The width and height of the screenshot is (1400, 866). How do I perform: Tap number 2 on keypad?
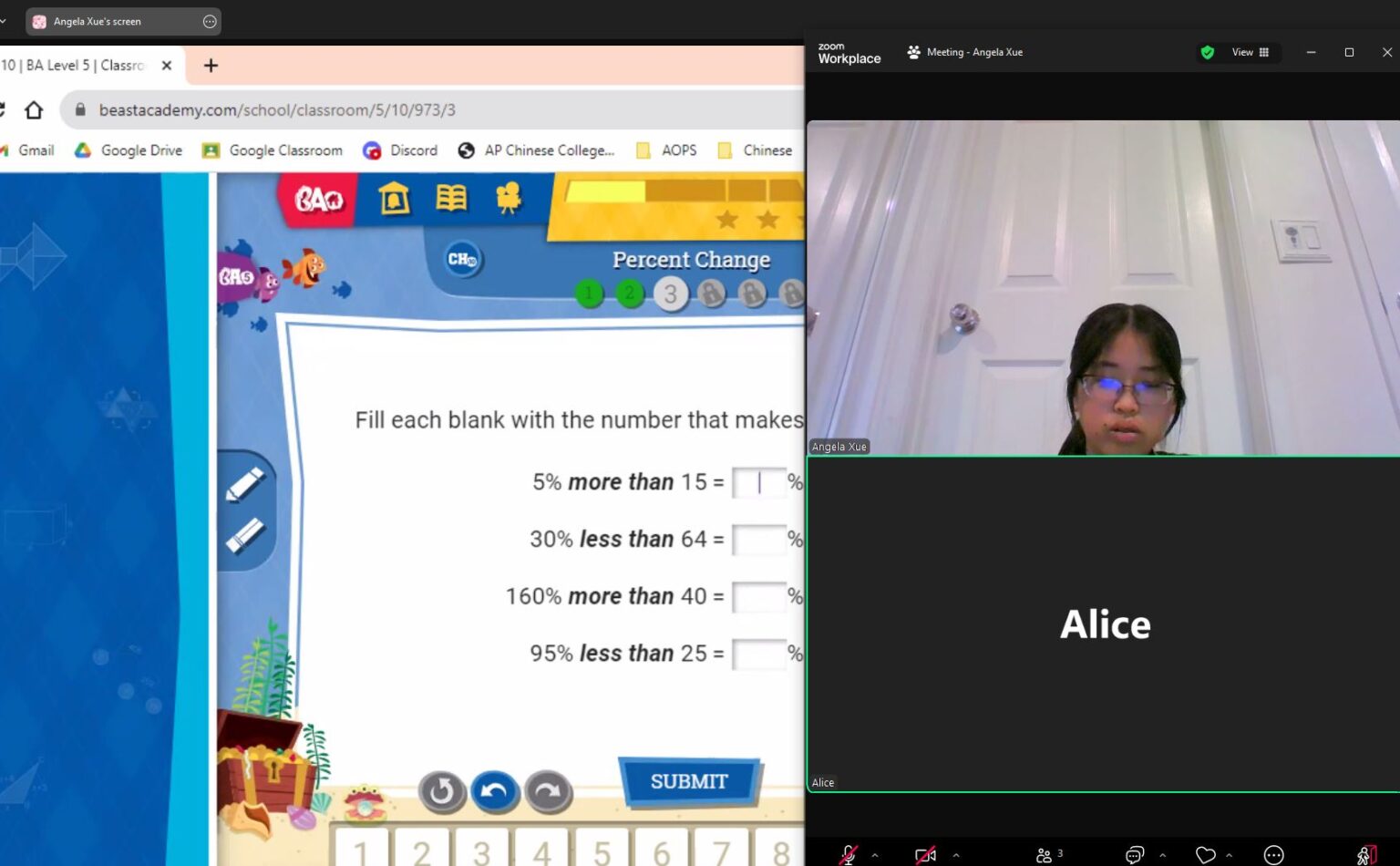pyautogui.click(x=422, y=848)
